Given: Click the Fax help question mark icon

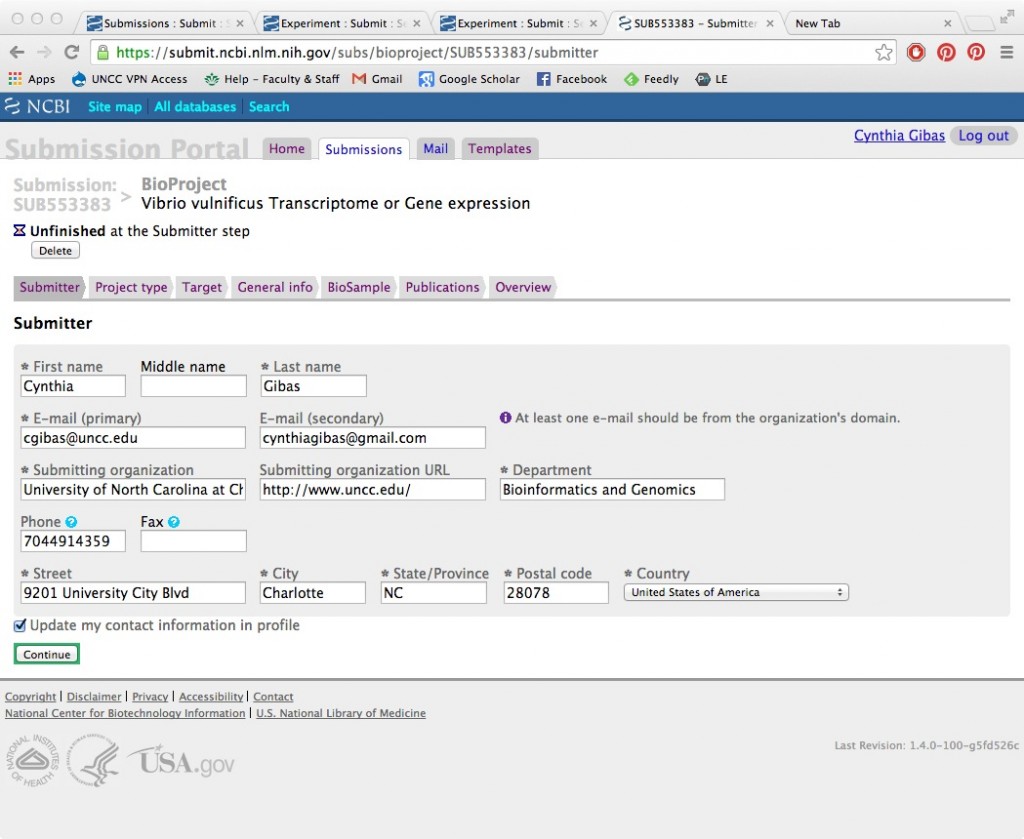Looking at the screenshot, I should point(174,522).
